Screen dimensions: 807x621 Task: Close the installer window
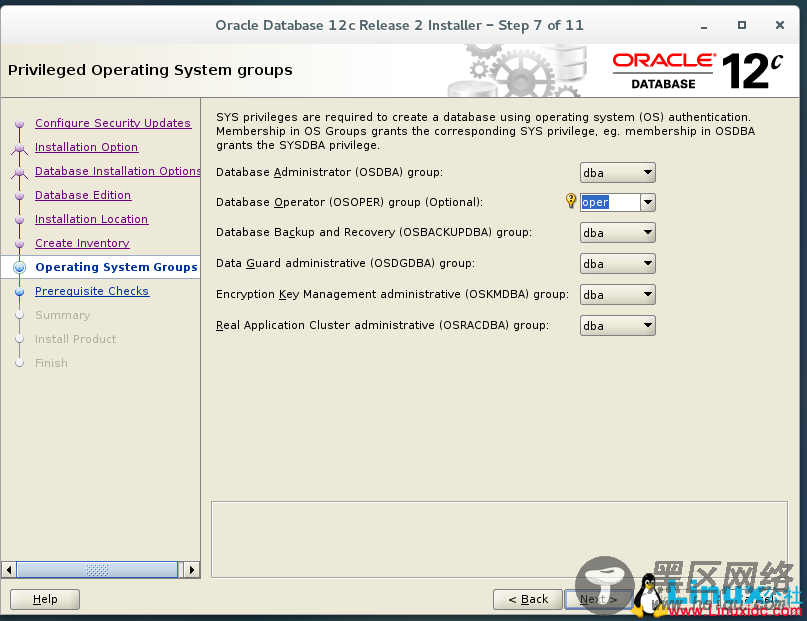coord(780,25)
